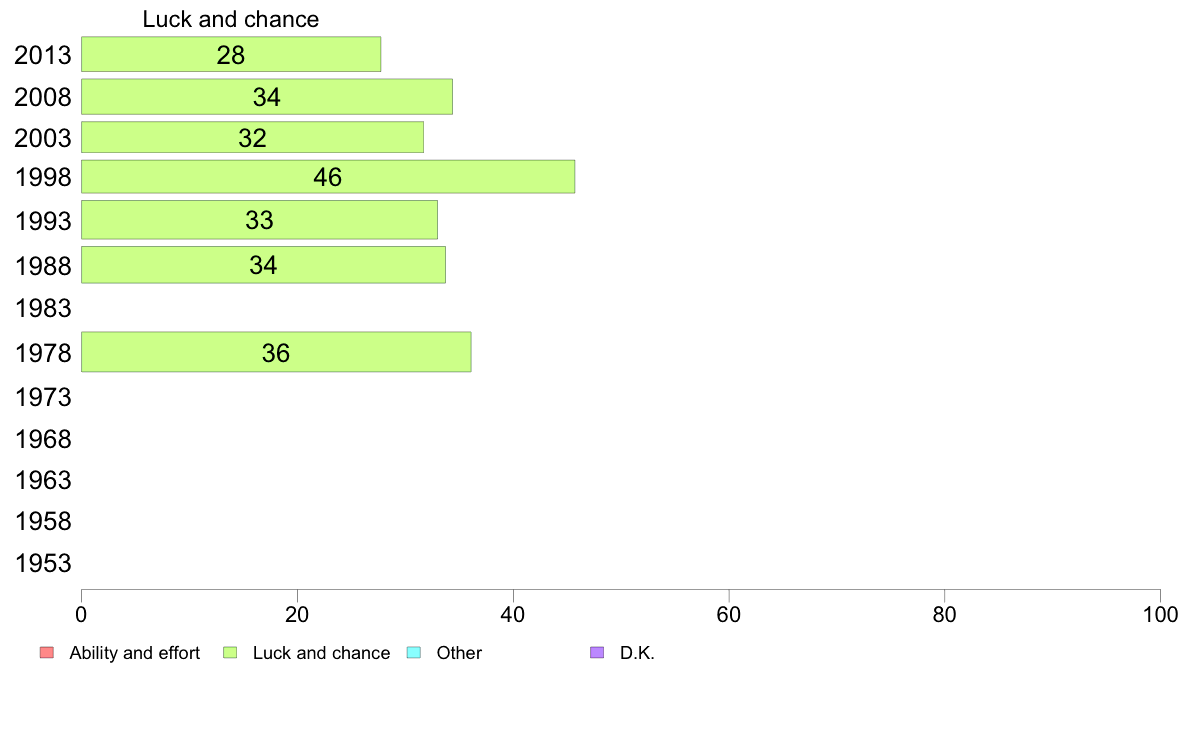Click the red Ability and effort legend swatch
The height and width of the screenshot is (736, 1188).
click(x=47, y=653)
